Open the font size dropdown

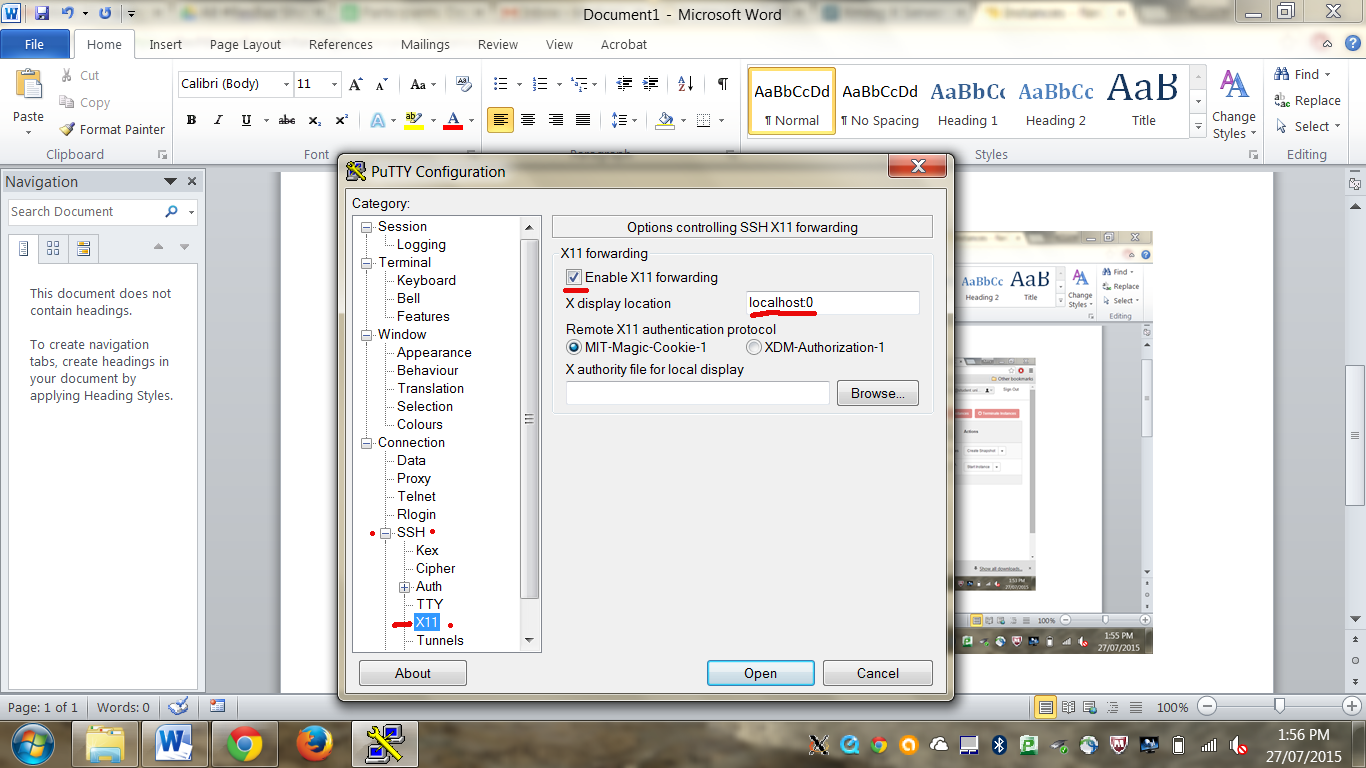pos(335,84)
